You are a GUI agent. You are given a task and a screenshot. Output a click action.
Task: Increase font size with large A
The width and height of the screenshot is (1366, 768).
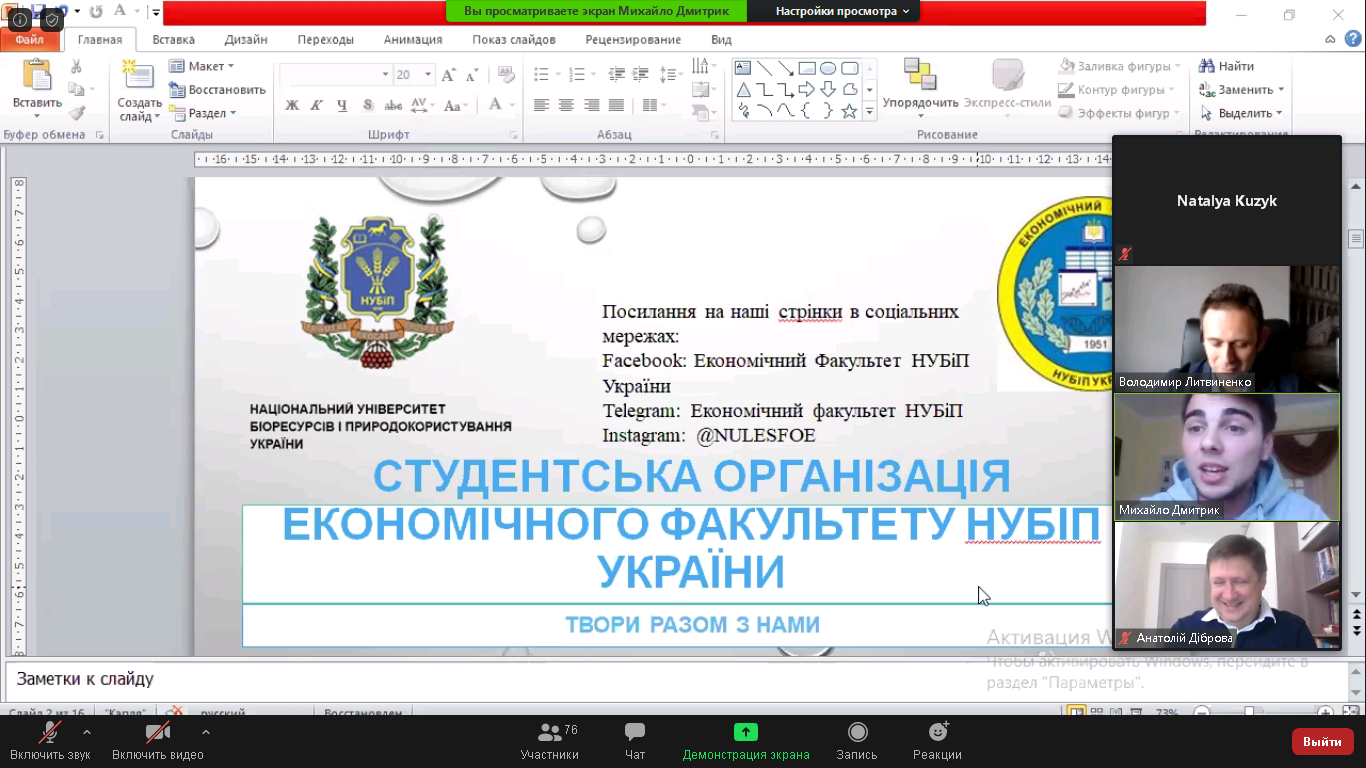click(x=448, y=75)
